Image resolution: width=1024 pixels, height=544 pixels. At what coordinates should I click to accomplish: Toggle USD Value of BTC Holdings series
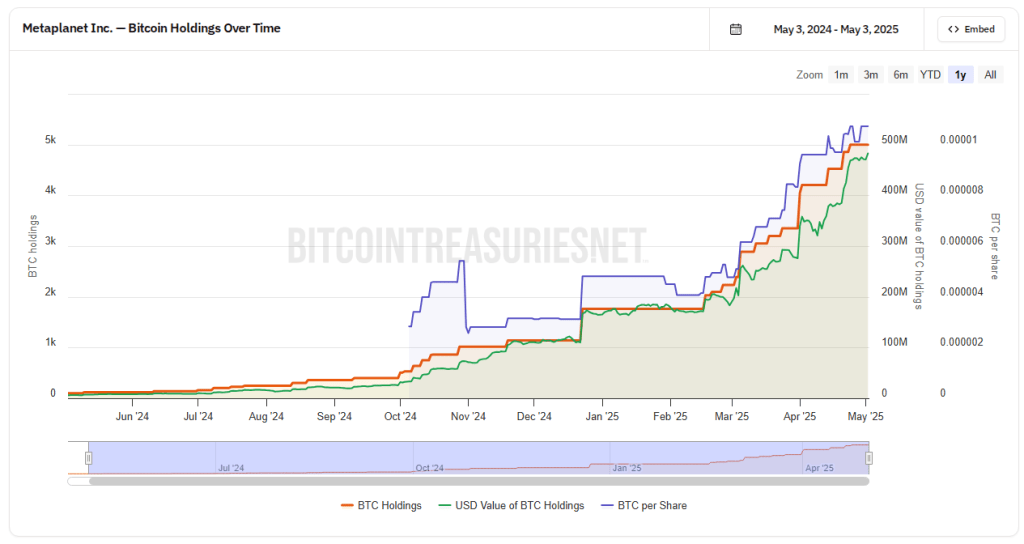511,505
